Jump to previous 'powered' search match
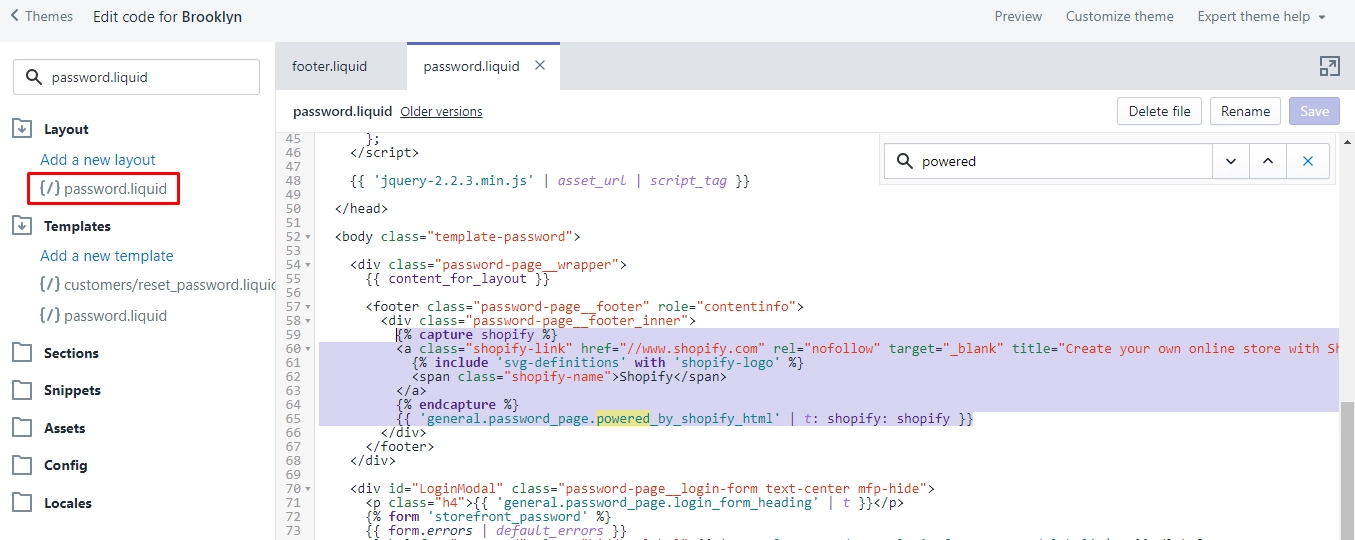Image resolution: width=1355 pixels, height=540 pixels. pyautogui.click(x=1268, y=161)
